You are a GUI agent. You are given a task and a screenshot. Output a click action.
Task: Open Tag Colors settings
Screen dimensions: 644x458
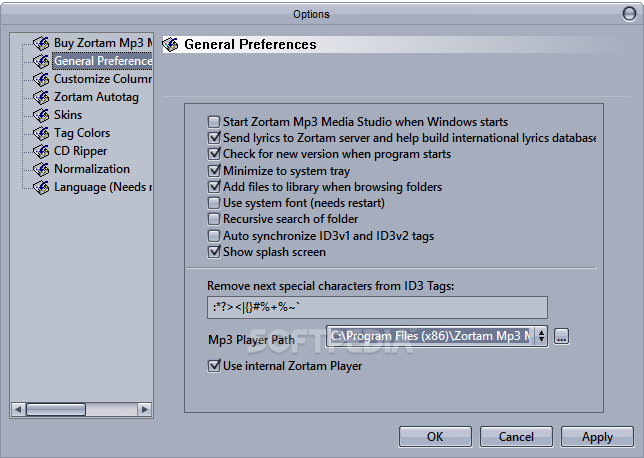82,133
